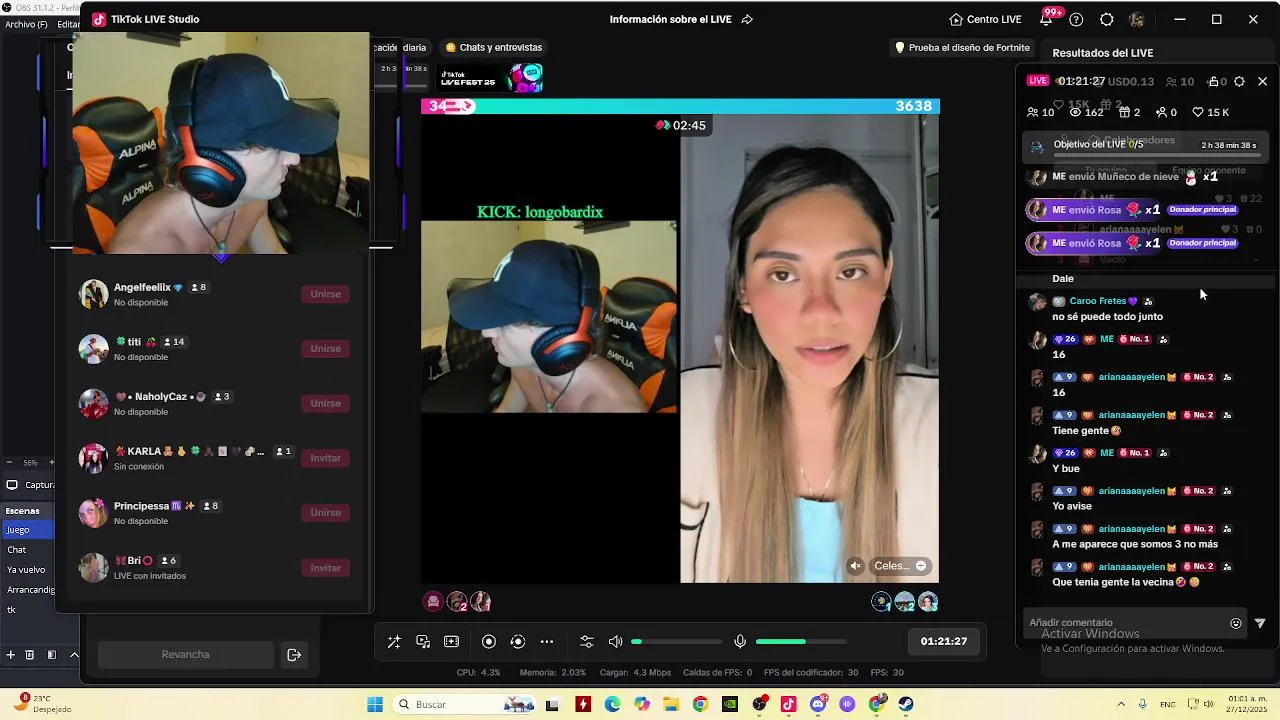This screenshot has width=1280, height=720.
Task: Open settings in the LIVE results panel
Action: [x=1239, y=81]
